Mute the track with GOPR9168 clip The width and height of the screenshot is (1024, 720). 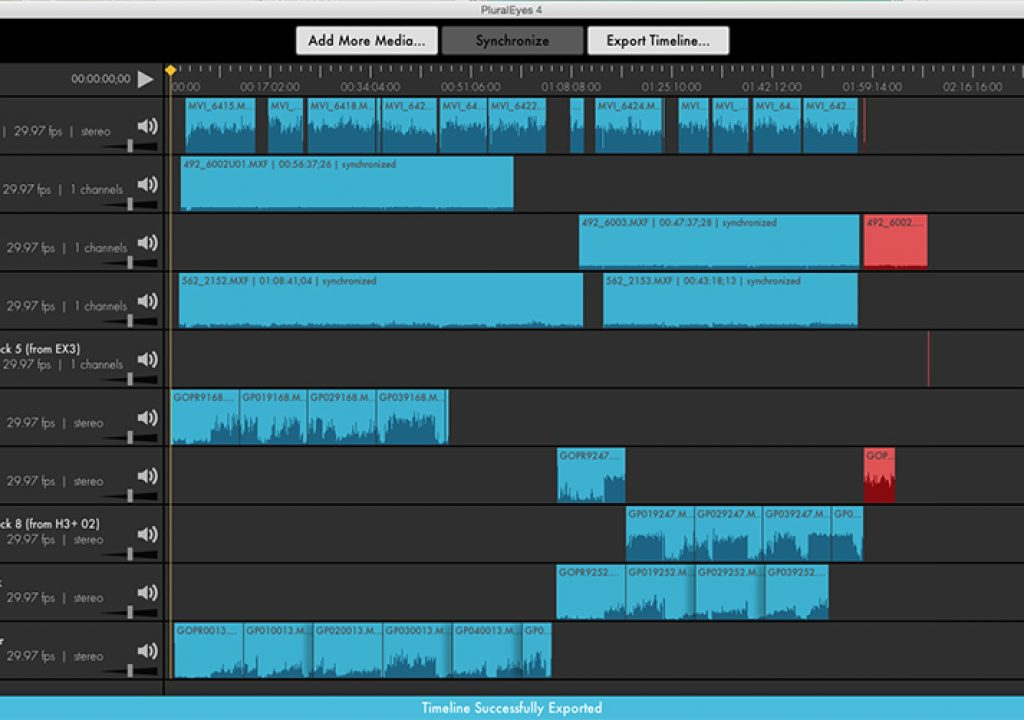click(x=148, y=417)
